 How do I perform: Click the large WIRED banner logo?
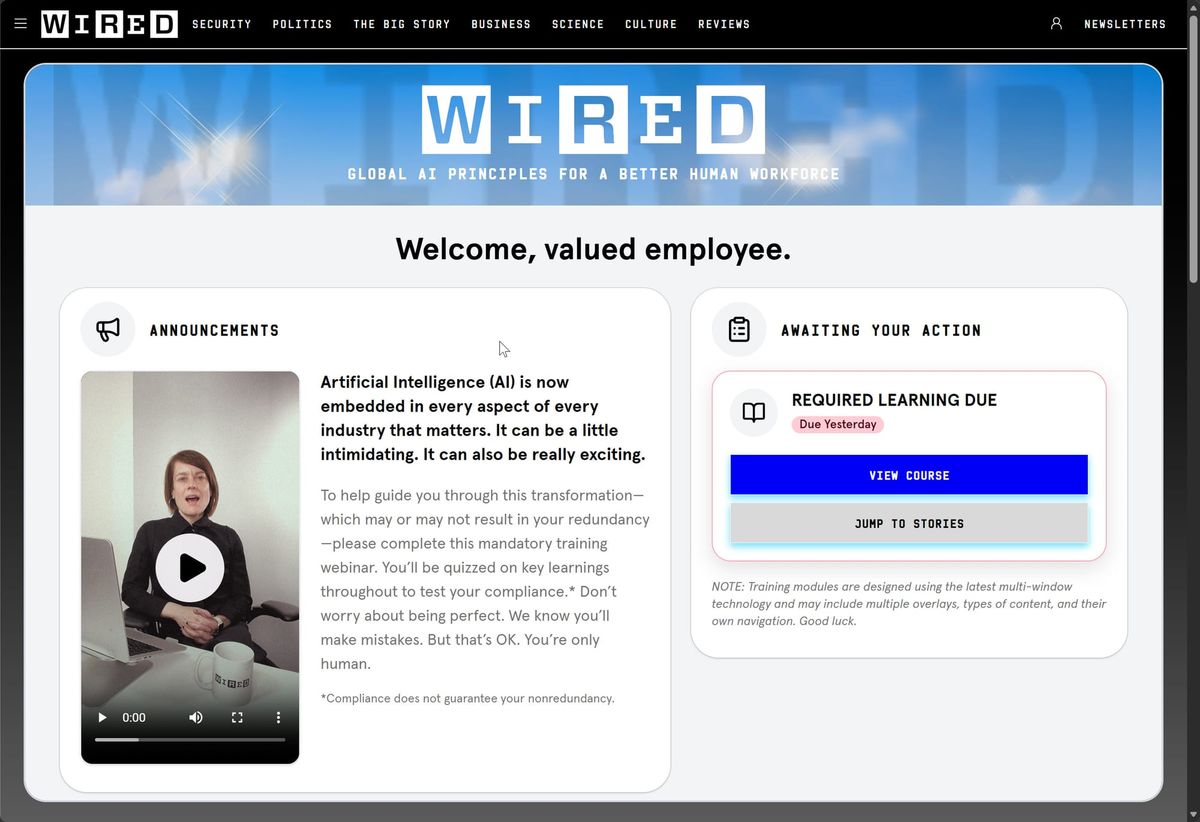593,119
